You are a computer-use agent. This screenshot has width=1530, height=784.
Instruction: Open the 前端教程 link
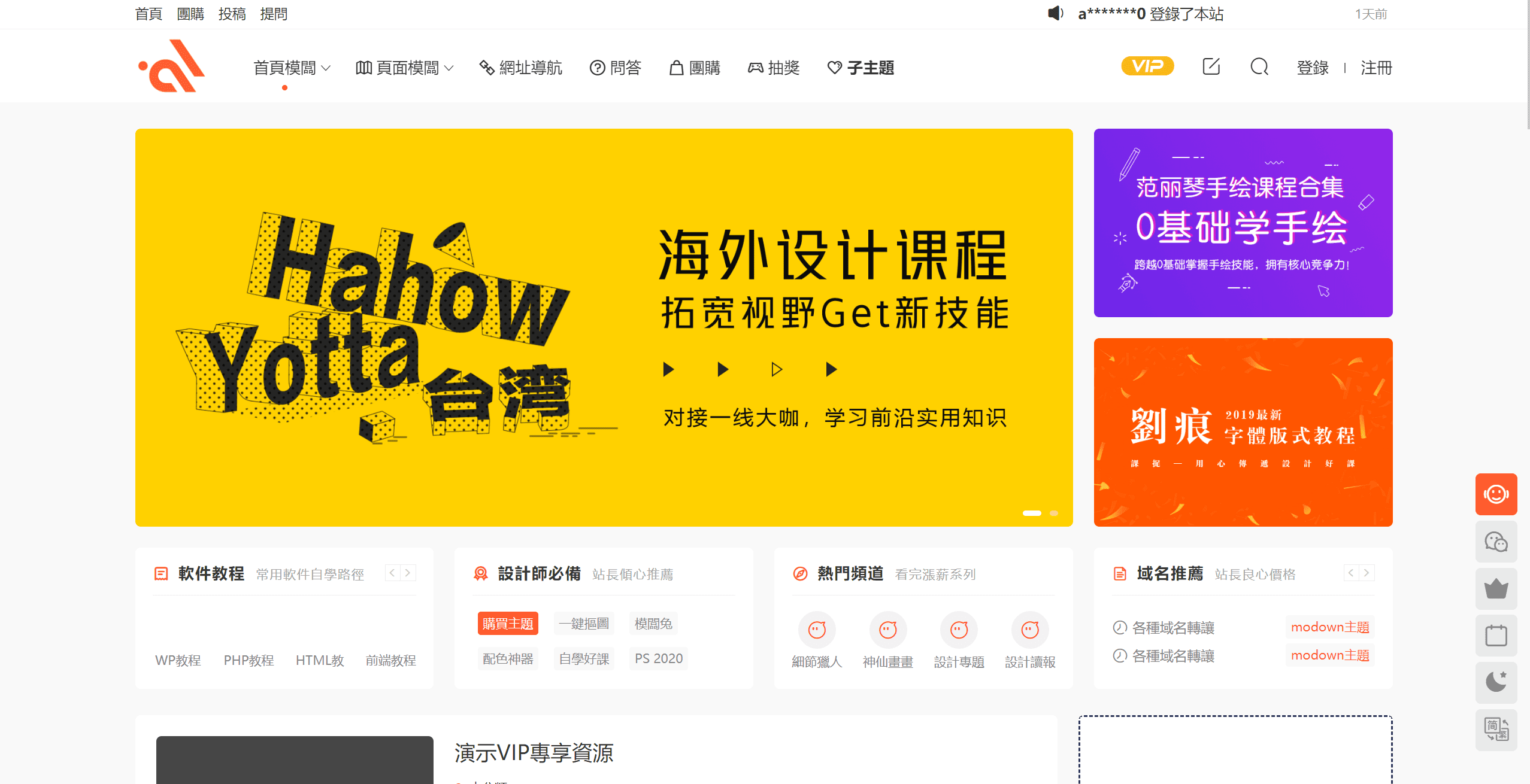coord(390,660)
